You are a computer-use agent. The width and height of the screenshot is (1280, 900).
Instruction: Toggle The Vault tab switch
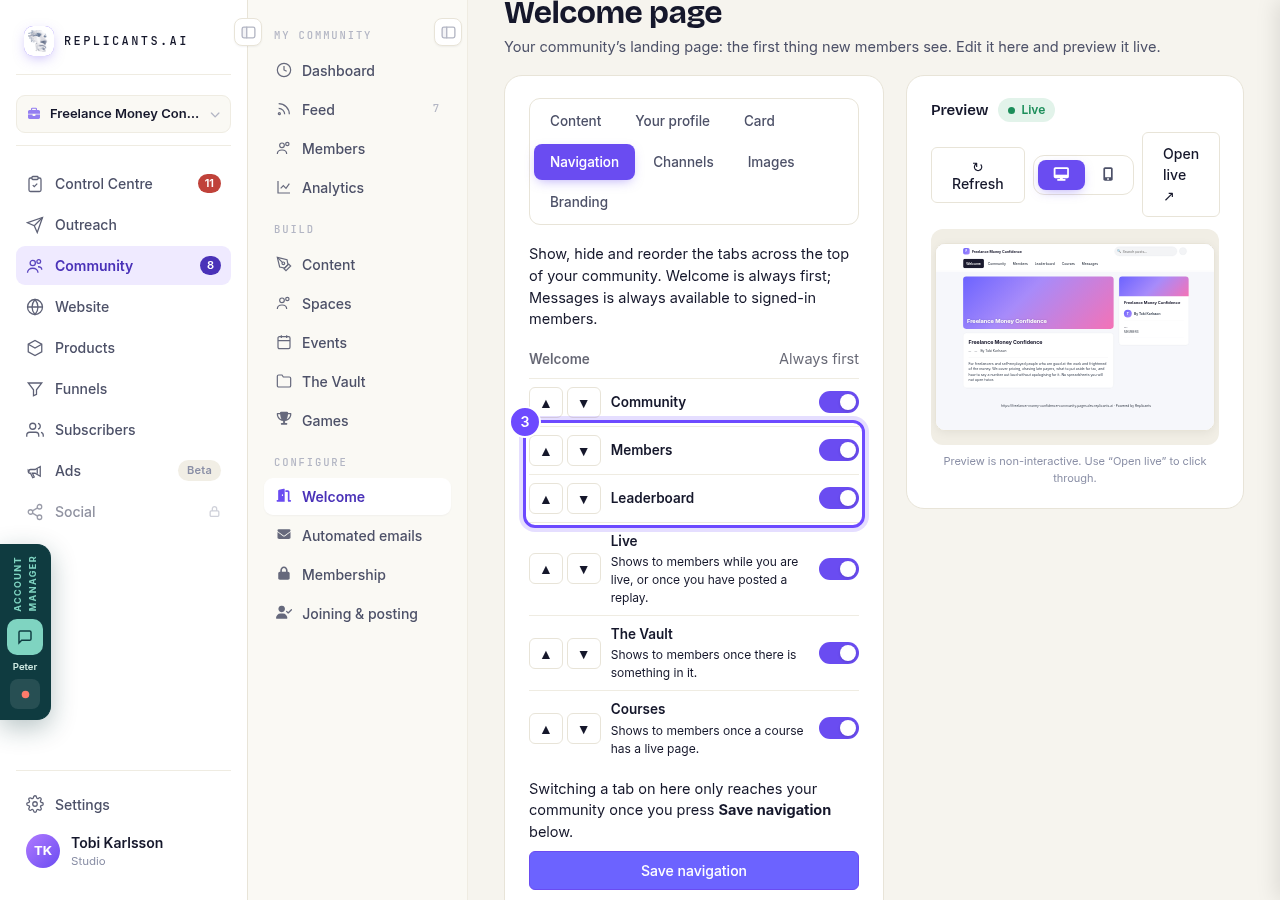point(839,653)
